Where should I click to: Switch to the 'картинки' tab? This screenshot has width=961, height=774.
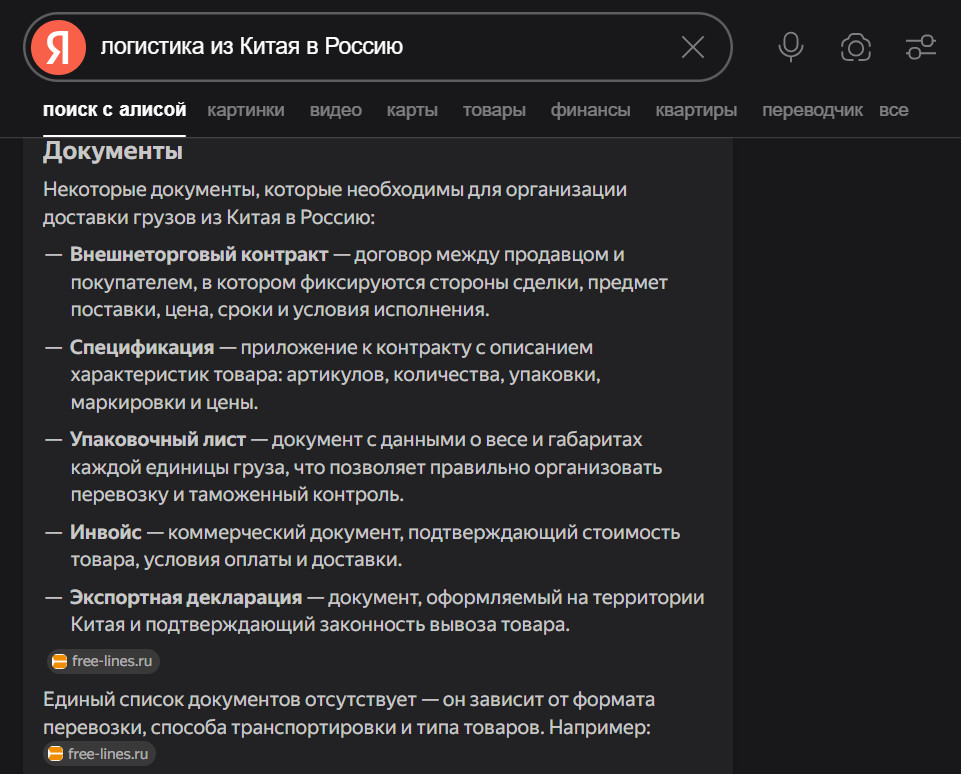246,110
